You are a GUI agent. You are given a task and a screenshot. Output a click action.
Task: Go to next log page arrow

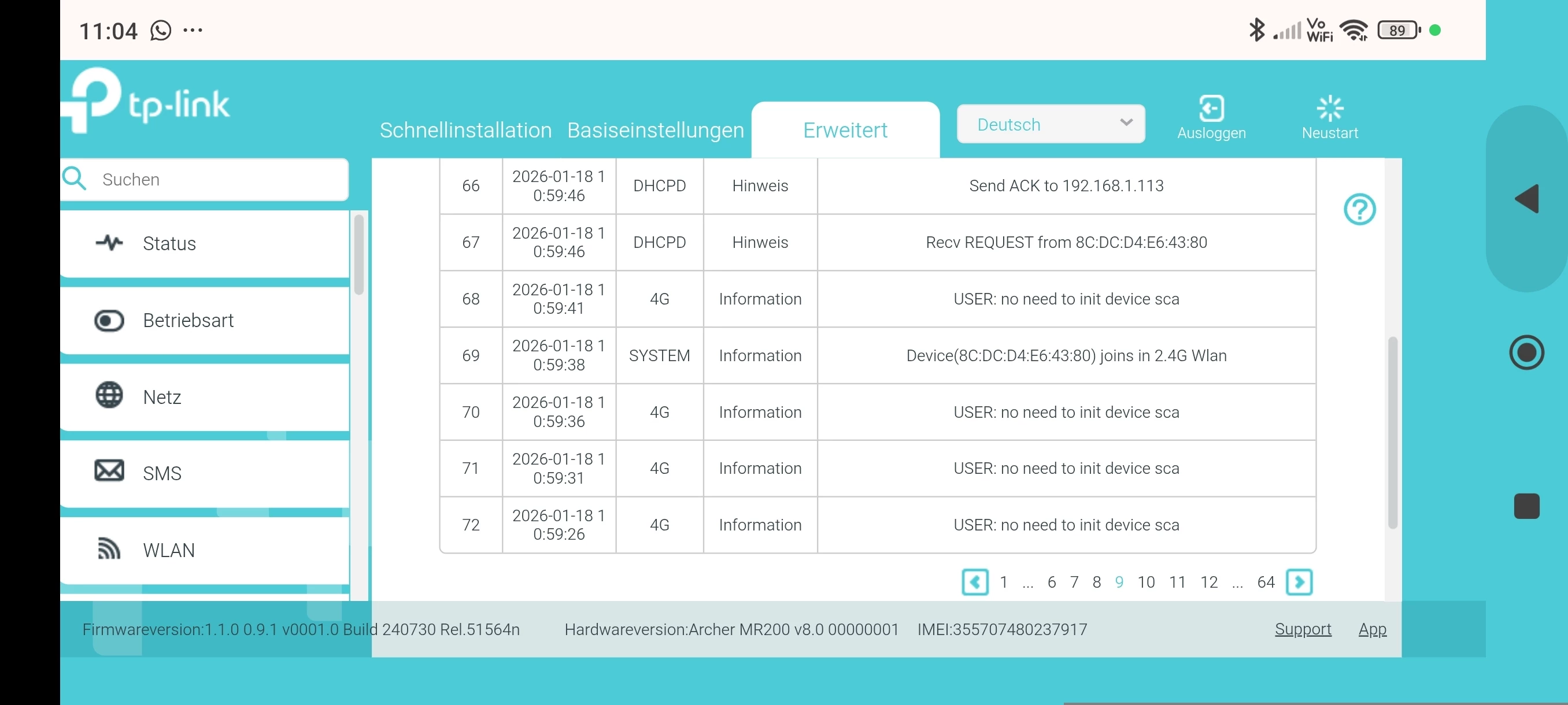click(x=1299, y=582)
